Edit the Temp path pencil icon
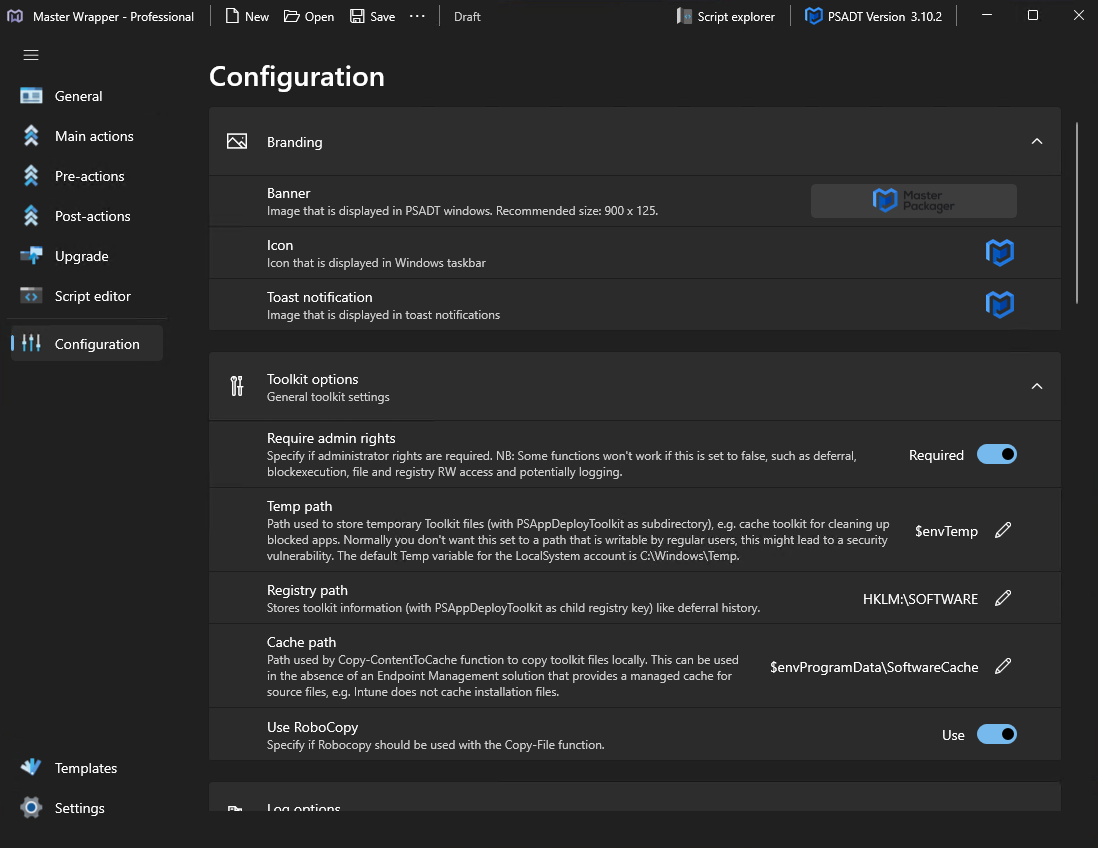 click(1003, 530)
